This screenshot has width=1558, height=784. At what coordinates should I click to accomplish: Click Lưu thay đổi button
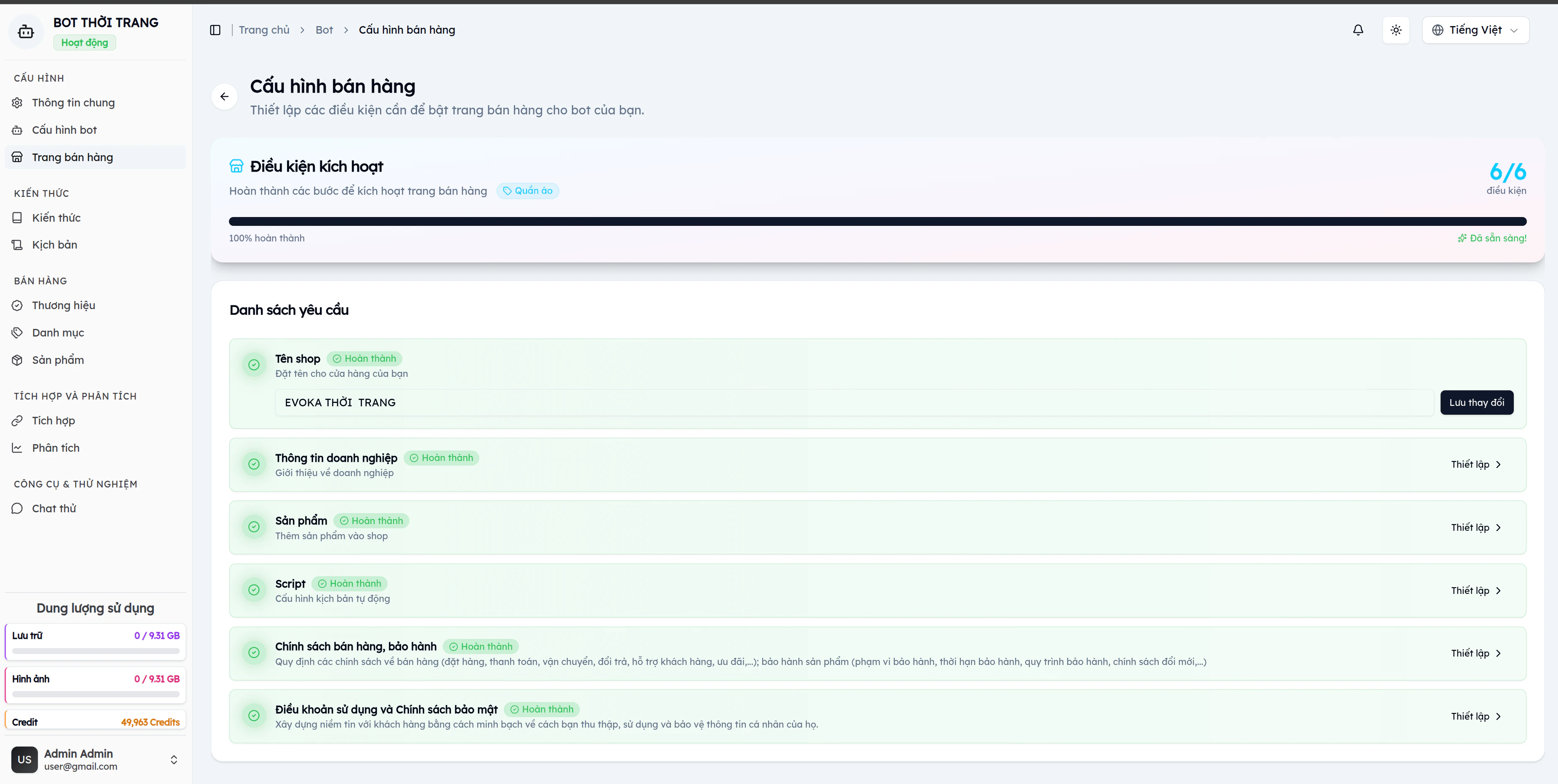1476,403
